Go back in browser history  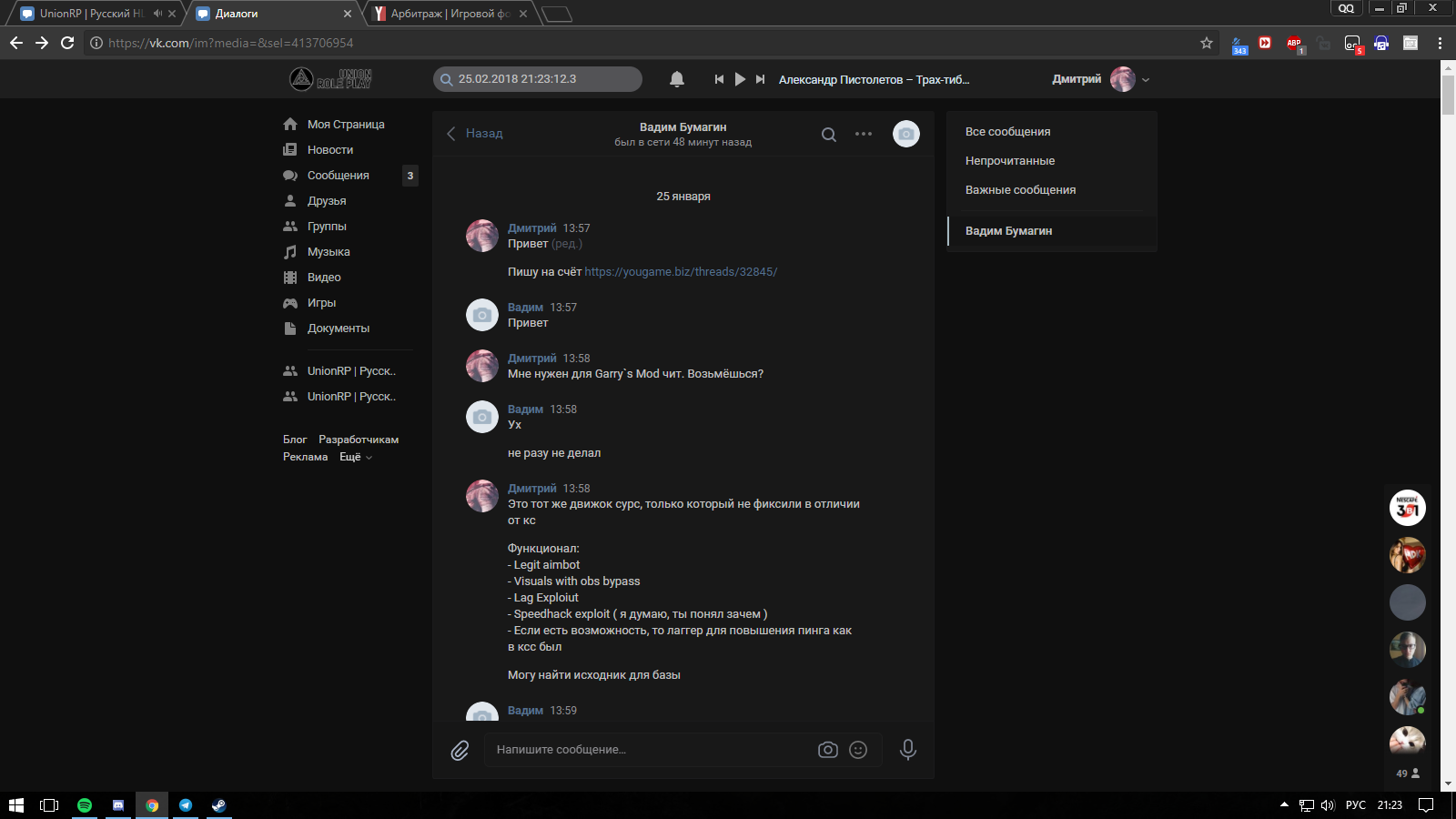pyautogui.click(x=16, y=43)
